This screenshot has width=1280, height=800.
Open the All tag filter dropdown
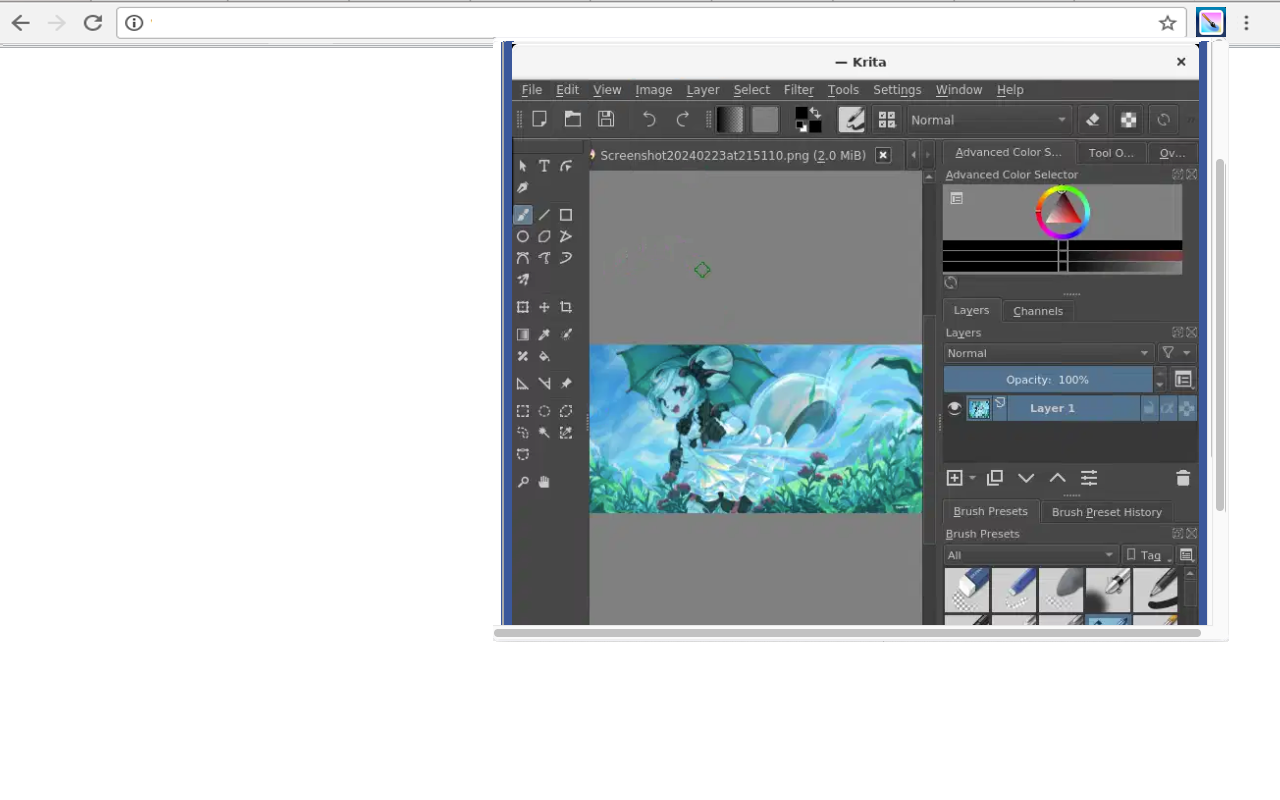tap(1030, 555)
